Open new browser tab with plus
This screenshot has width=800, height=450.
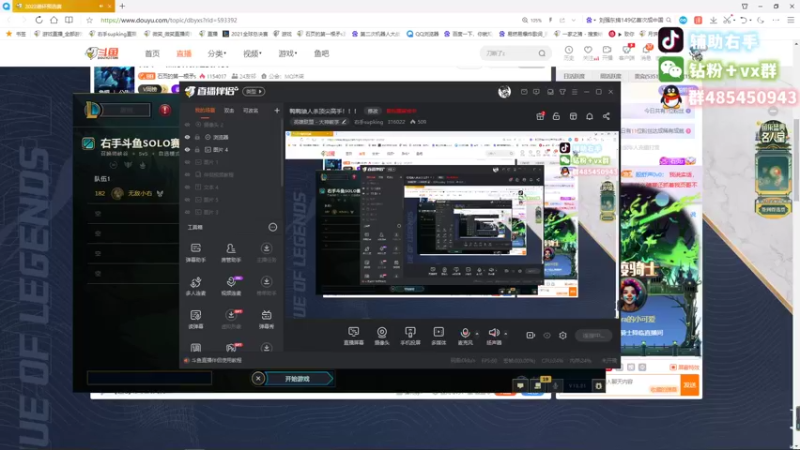click(122, 6)
